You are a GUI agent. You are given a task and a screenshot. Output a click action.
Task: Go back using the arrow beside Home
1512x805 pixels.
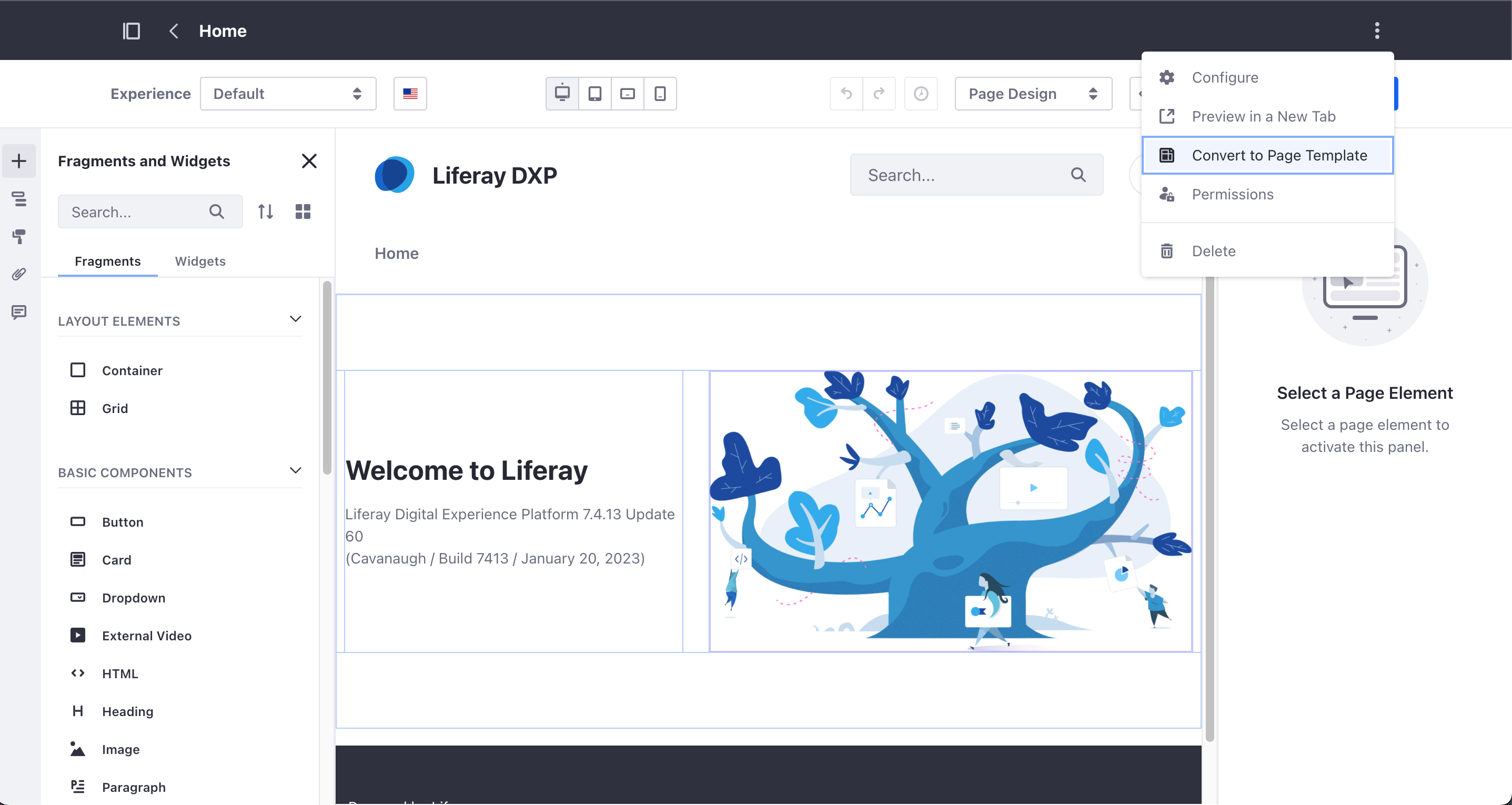coord(173,31)
